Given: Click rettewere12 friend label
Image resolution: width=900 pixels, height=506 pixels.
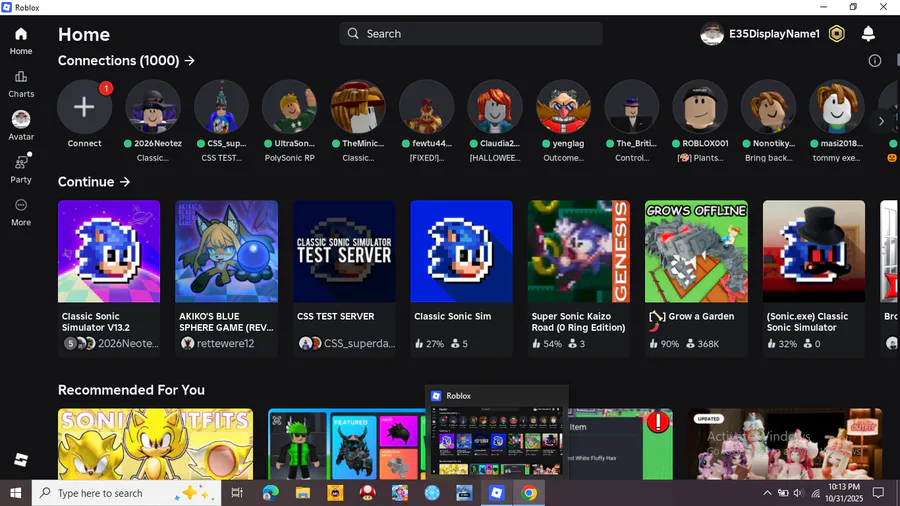Looking at the screenshot, I should (x=226, y=343).
